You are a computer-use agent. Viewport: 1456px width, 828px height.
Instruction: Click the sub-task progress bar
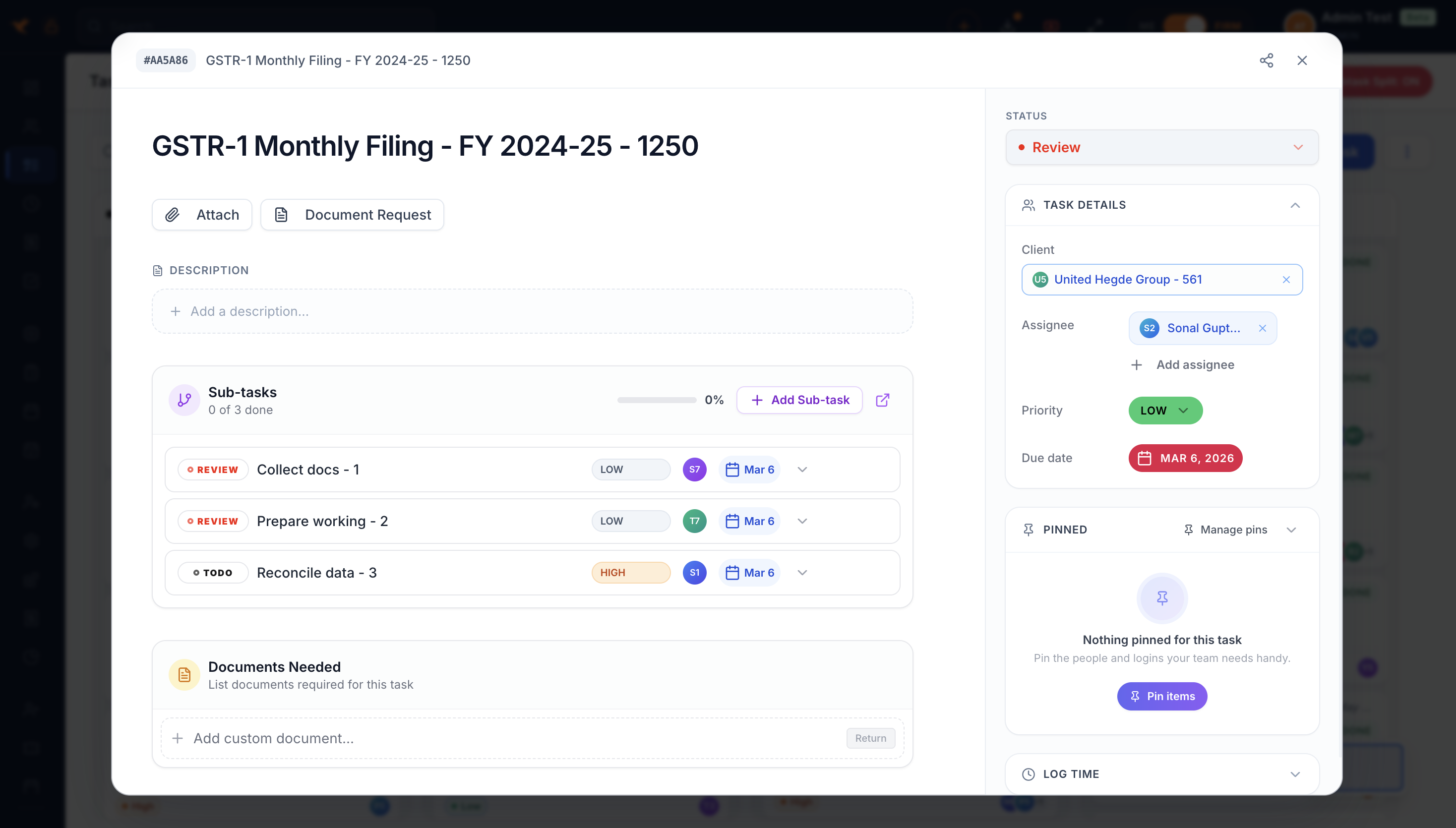(x=657, y=400)
